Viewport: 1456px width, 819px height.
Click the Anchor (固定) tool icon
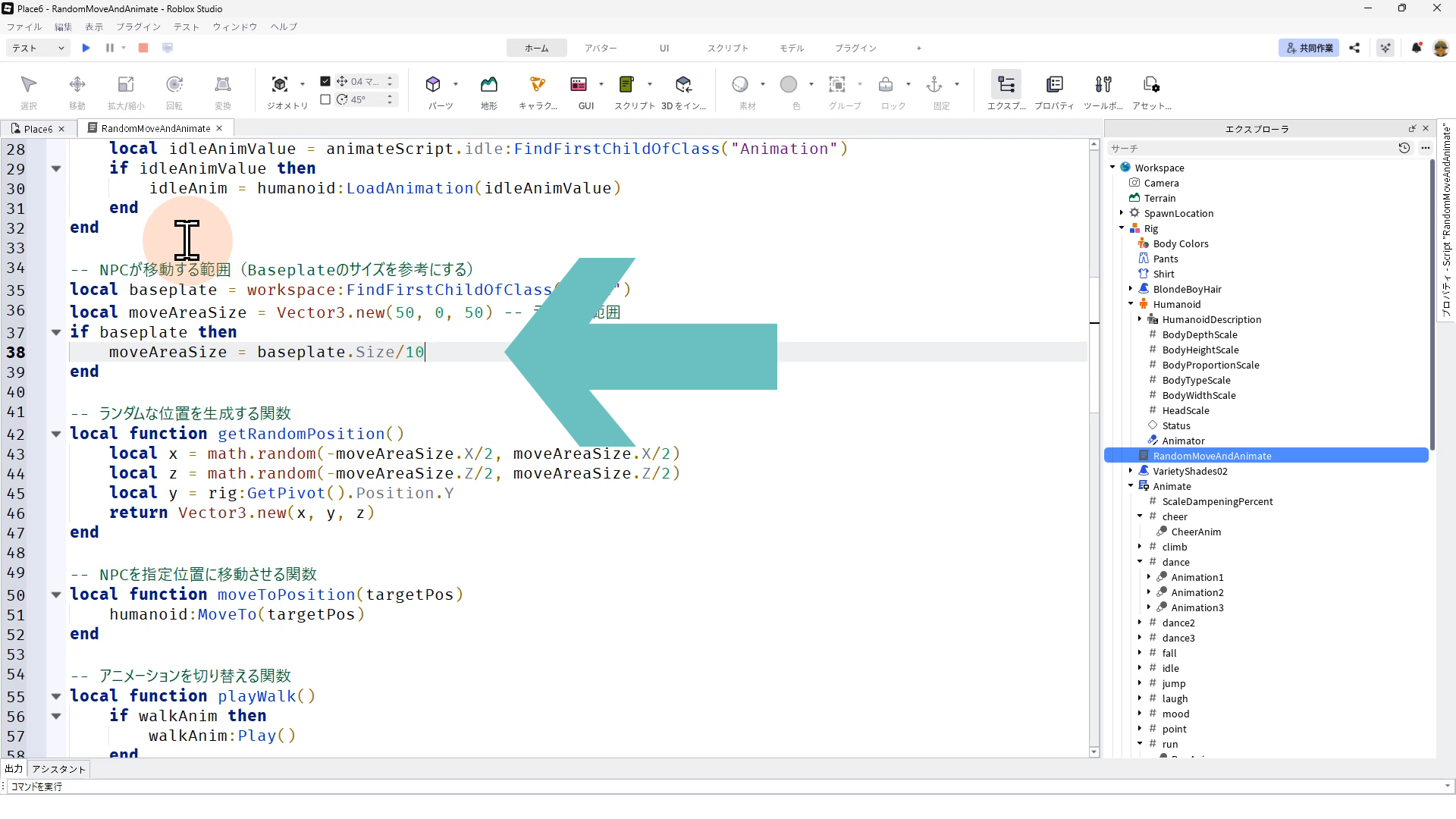934,84
